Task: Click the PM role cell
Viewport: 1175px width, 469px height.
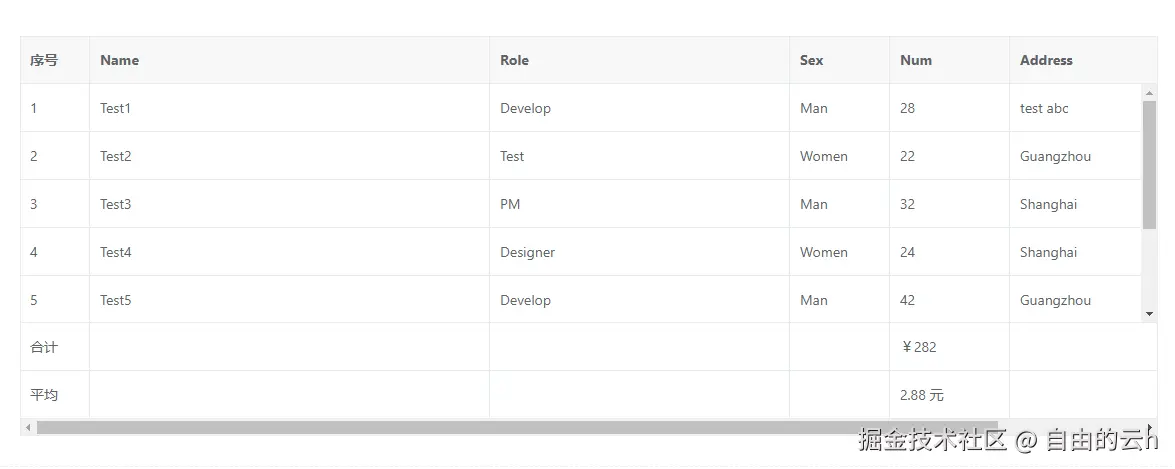Action: [x=510, y=204]
